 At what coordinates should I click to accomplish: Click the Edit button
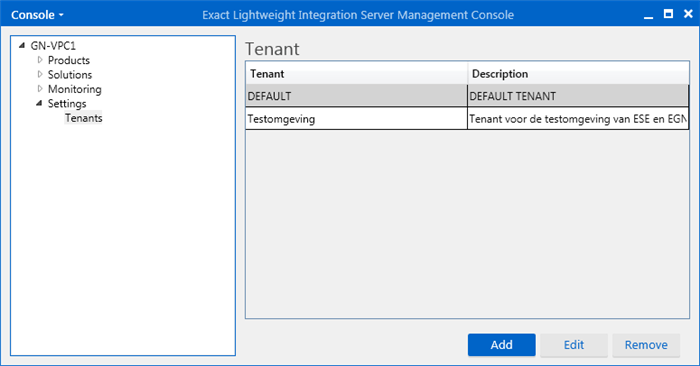(x=574, y=345)
